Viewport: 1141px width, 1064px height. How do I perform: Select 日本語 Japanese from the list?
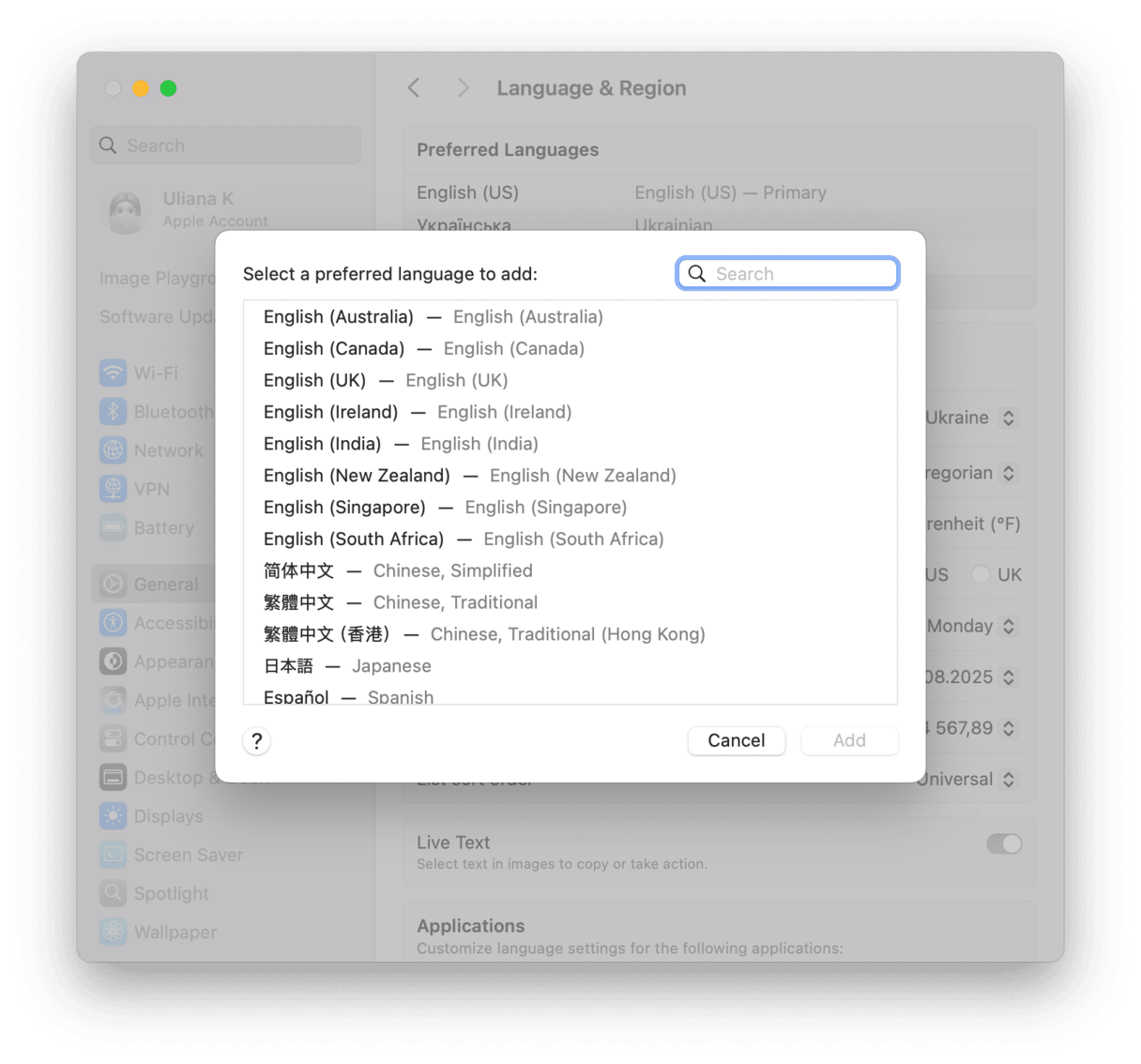click(x=570, y=666)
